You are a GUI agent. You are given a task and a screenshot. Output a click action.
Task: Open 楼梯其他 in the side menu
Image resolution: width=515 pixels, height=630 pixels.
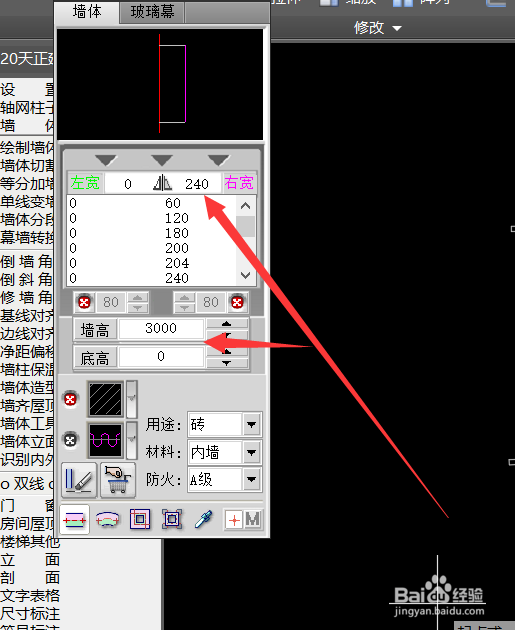(x=30, y=542)
